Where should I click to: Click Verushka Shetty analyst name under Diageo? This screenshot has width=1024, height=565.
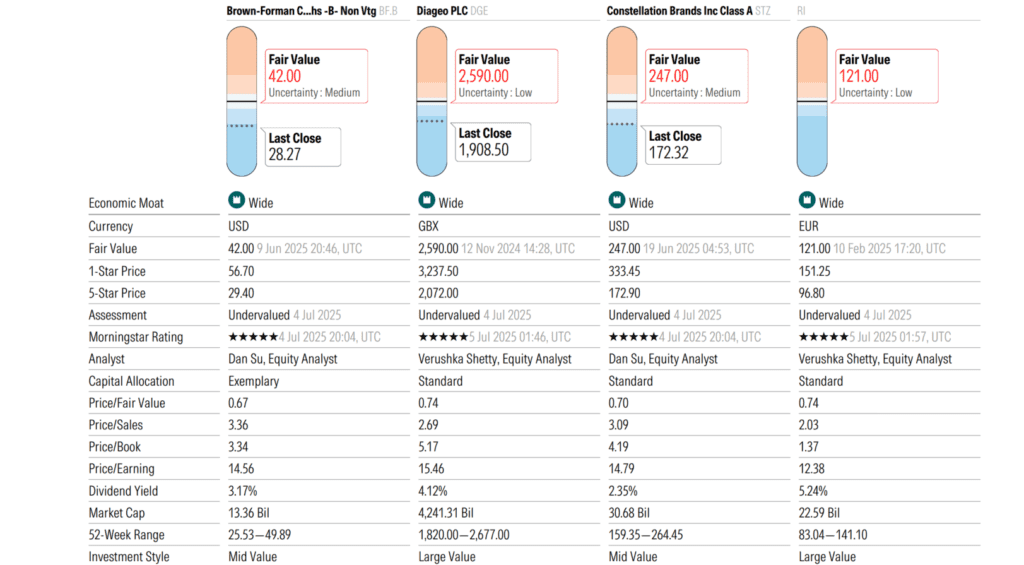(x=495, y=359)
